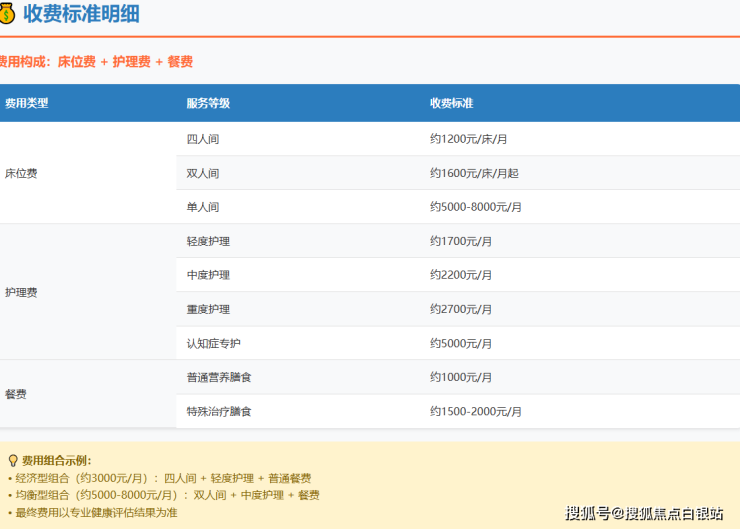Click the 床位费 category cell
This screenshot has height=529, width=740.
pos(21,173)
